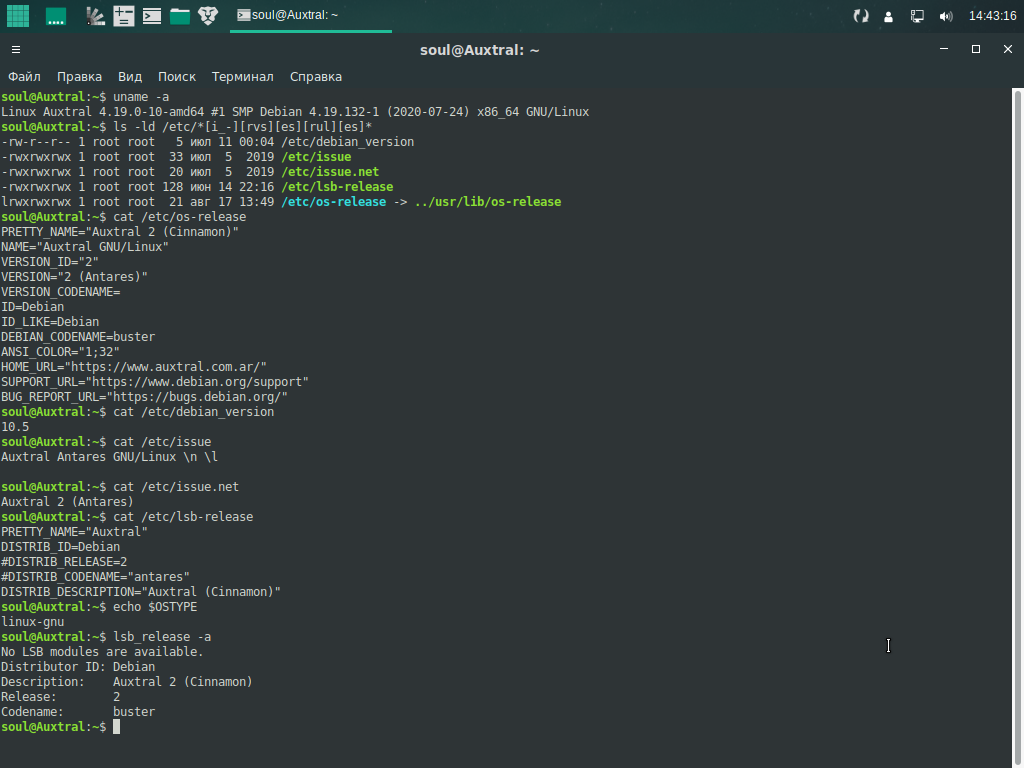This screenshot has height=768, width=1024.
Task: Click the 'Description: Auxtral 2 (Cinnamon)' line
Action: (127, 682)
